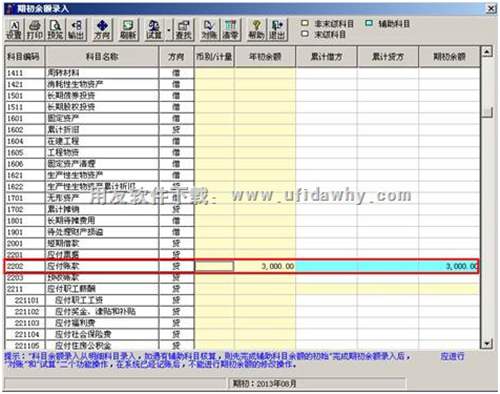Open 帮助 help
Screen dimensions: 500x394
(256, 30)
